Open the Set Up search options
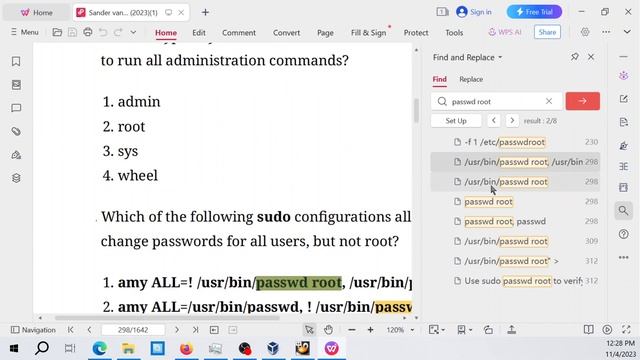The image size is (640, 360). point(456,121)
